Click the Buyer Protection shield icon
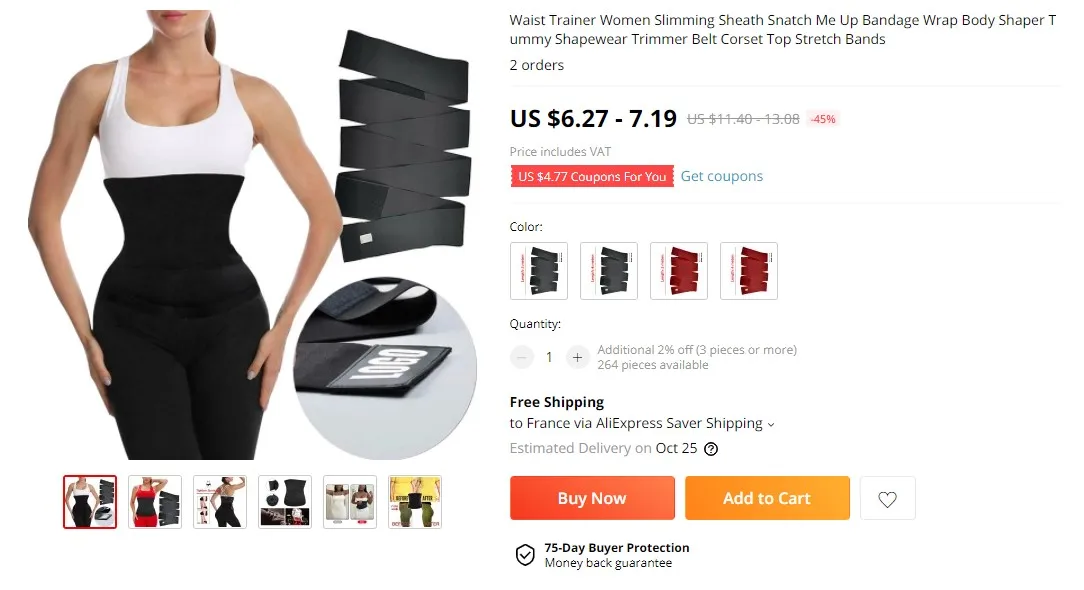 525,555
